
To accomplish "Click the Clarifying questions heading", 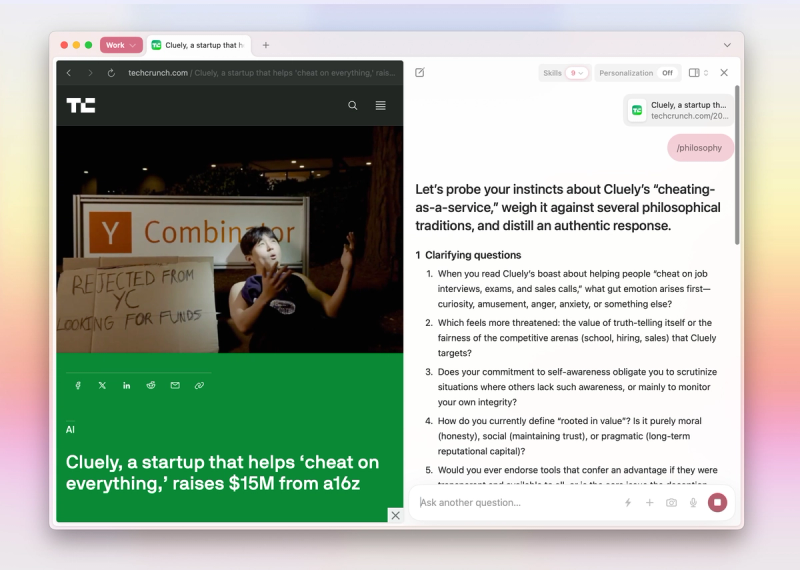I will click(x=473, y=255).
